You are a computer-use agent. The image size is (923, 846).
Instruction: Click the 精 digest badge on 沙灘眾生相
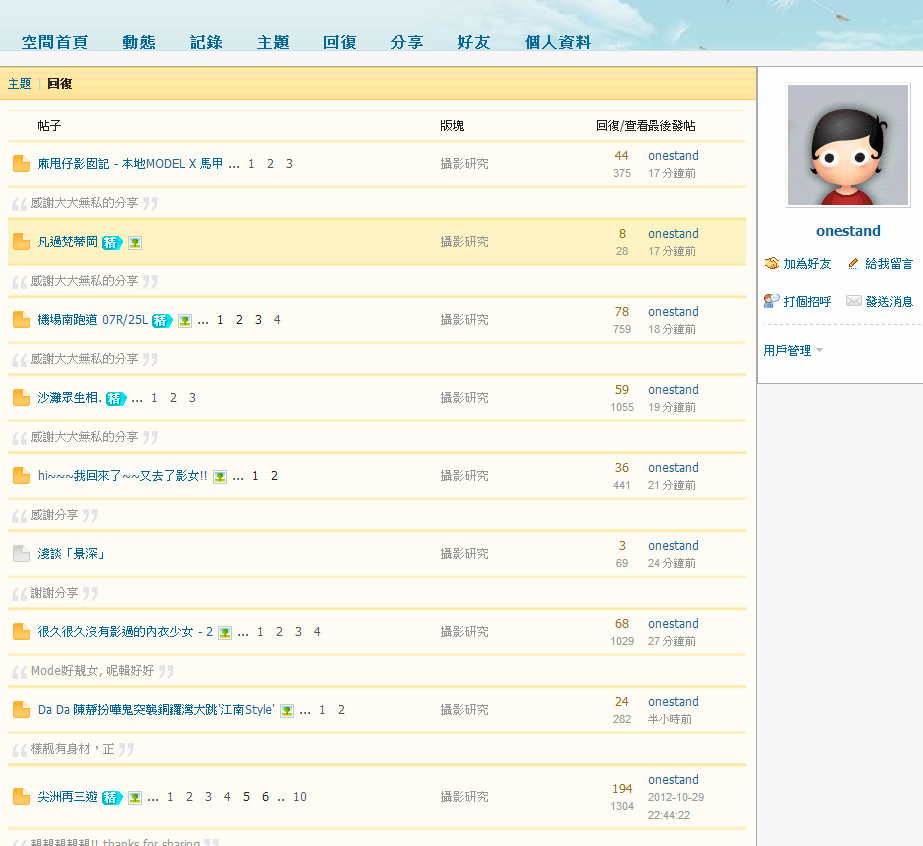(116, 398)
